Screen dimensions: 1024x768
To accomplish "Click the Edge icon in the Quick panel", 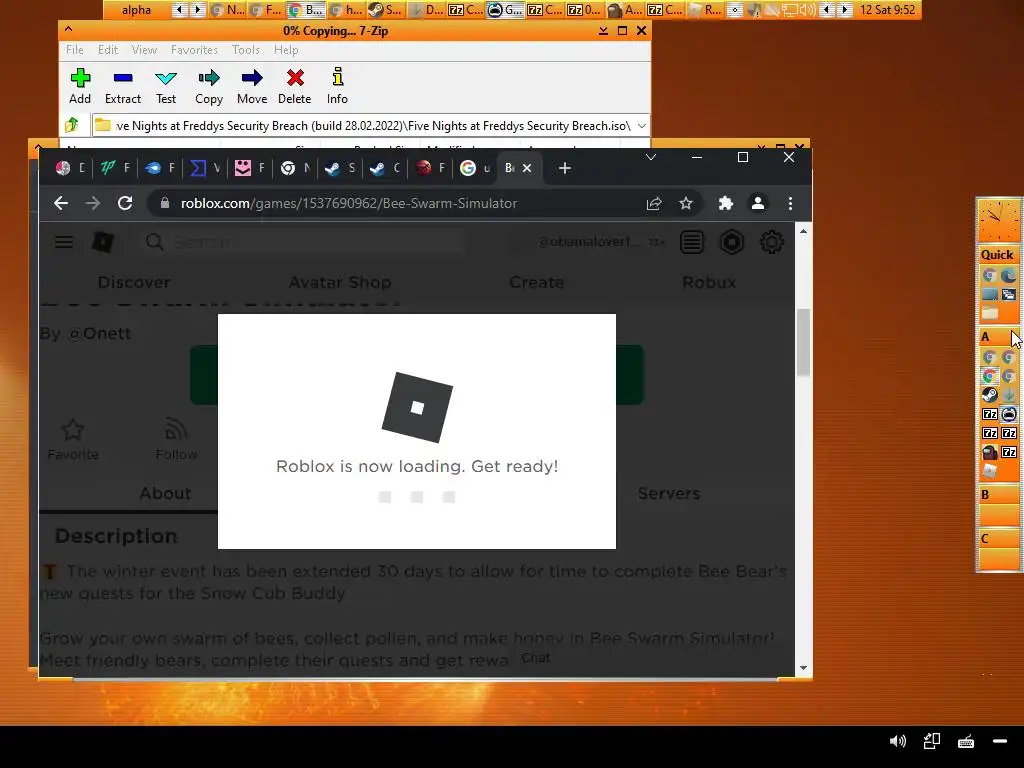I will 1008,275.
